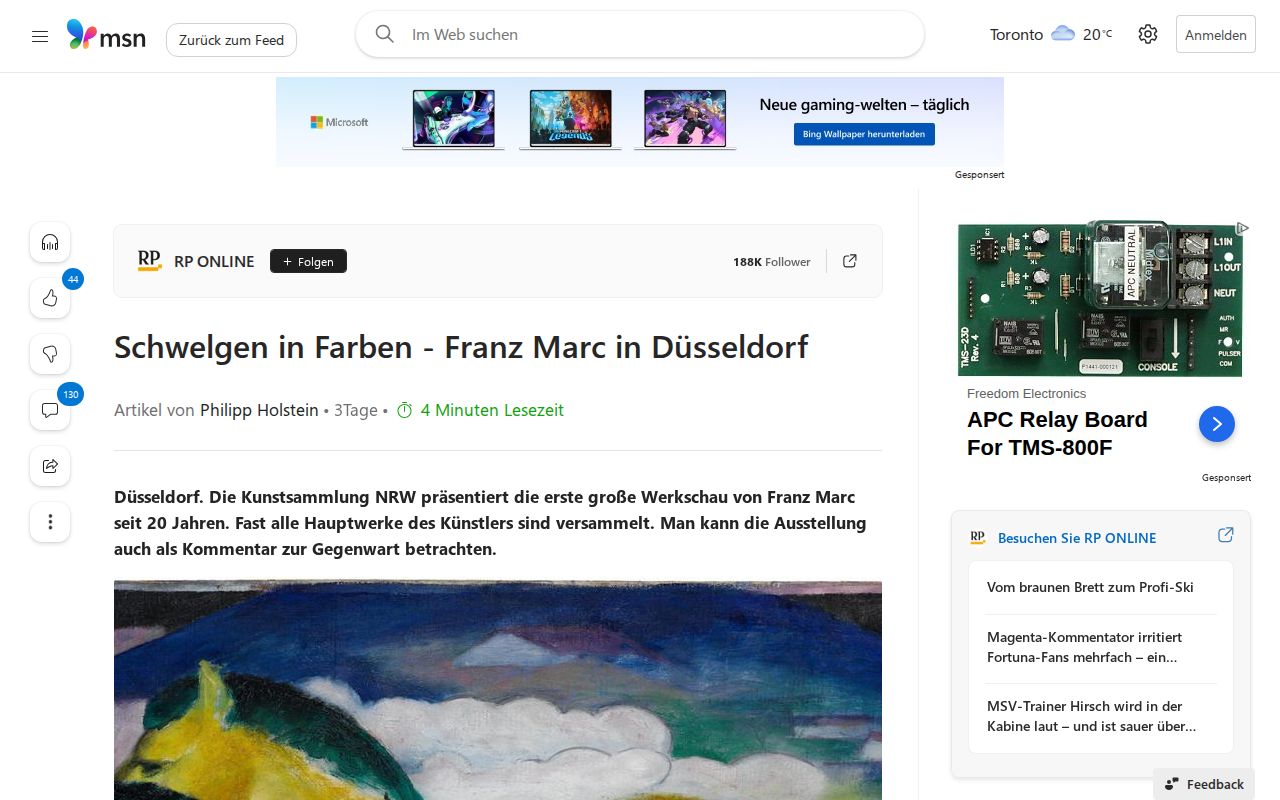Focus the Im Web suchen search field
The width and height of the screenshot is (1280, 800).
tap(640, 34)
